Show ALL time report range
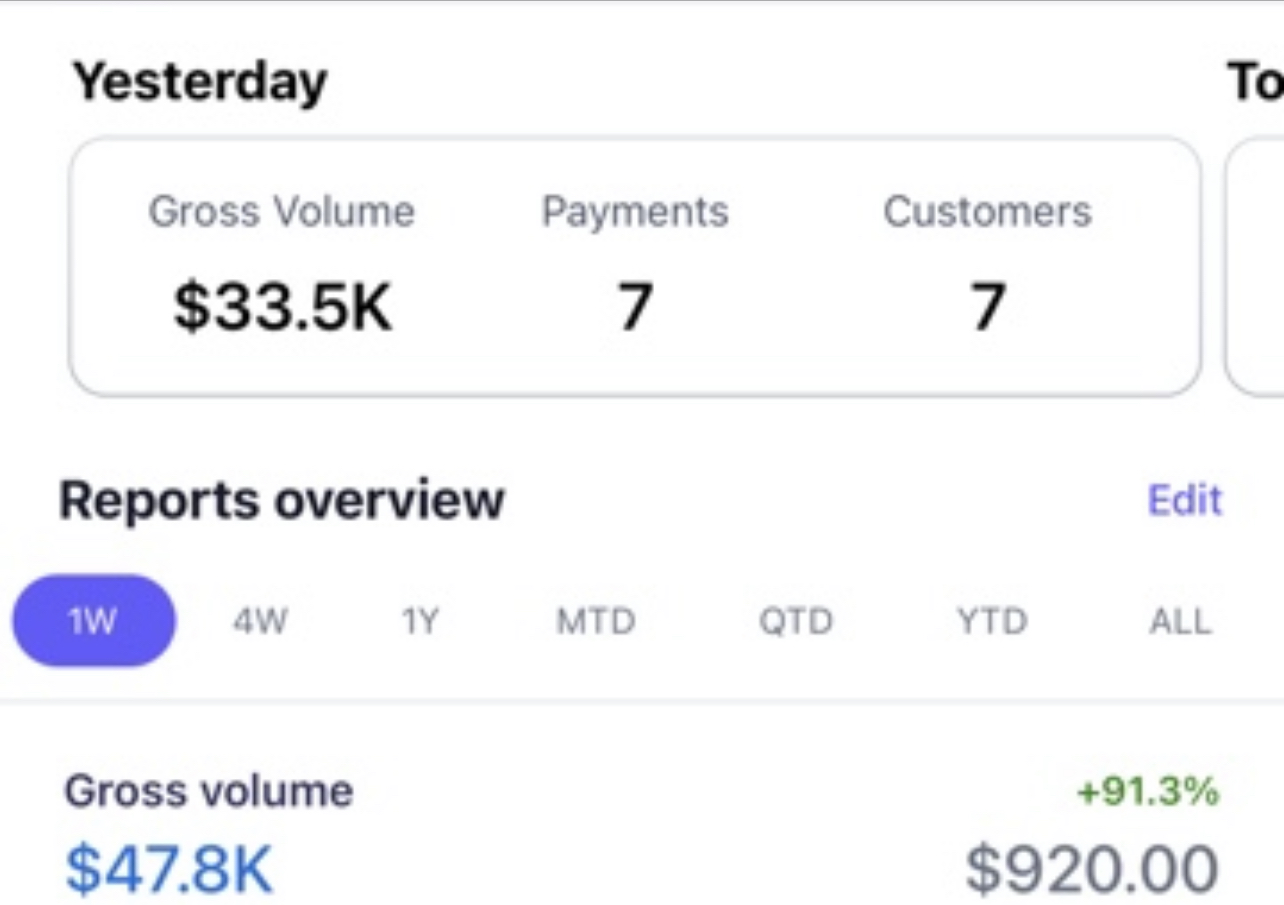 point(1180,622)
